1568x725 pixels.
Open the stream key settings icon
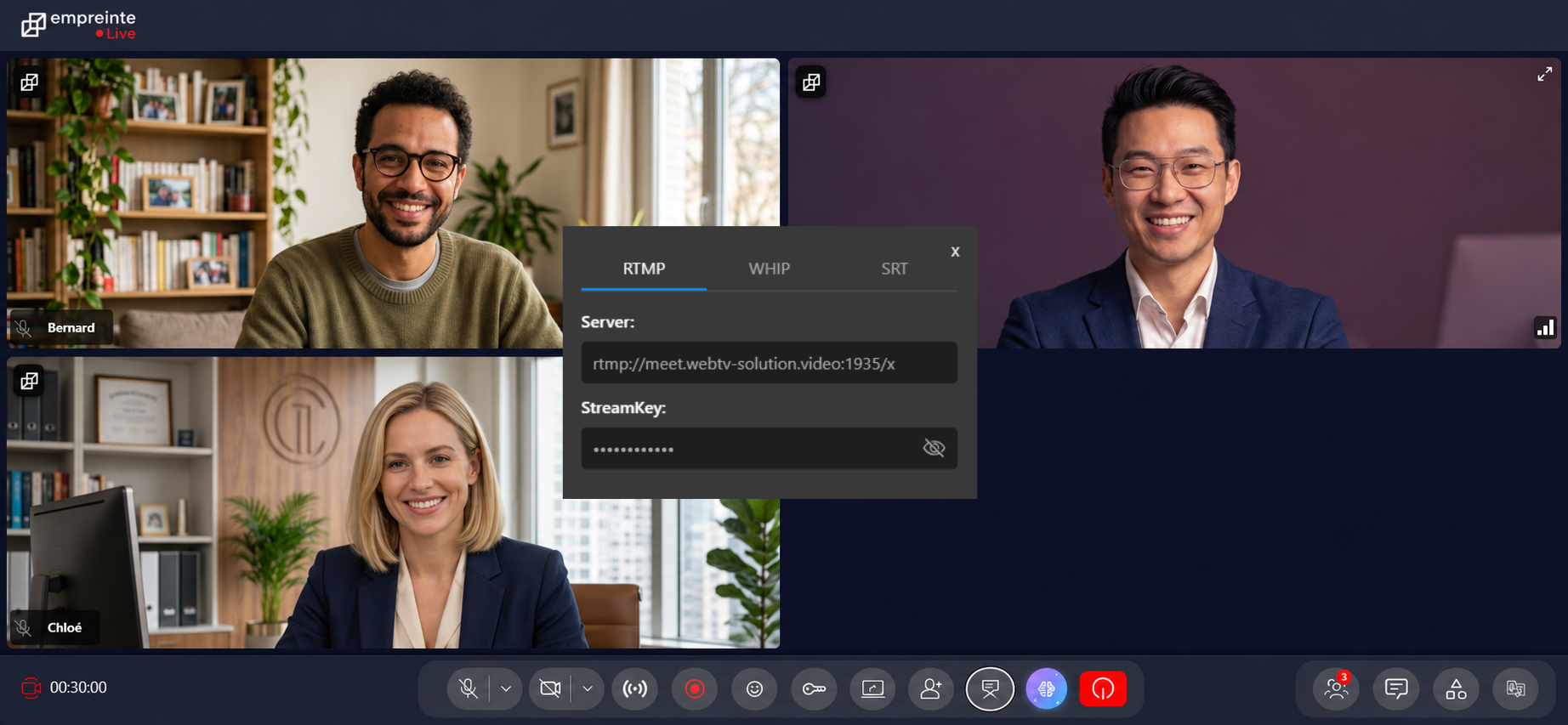814,688
